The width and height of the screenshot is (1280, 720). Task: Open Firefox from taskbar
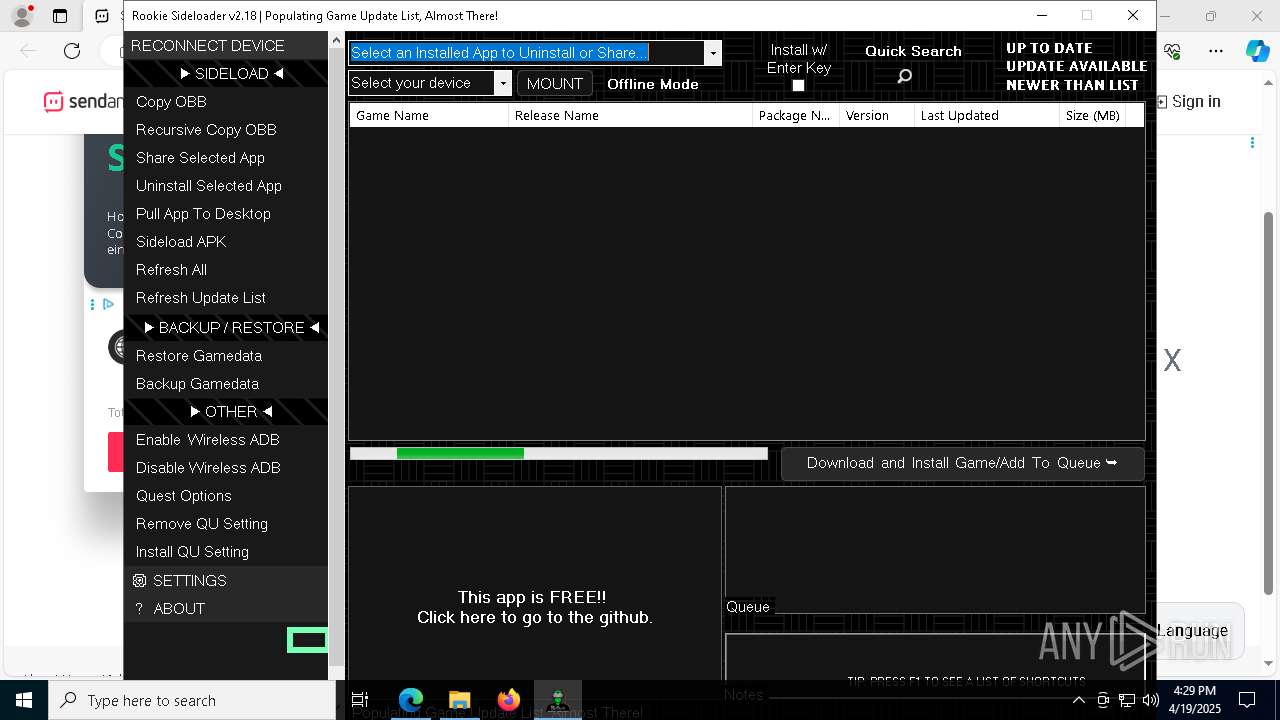[508, 700]
